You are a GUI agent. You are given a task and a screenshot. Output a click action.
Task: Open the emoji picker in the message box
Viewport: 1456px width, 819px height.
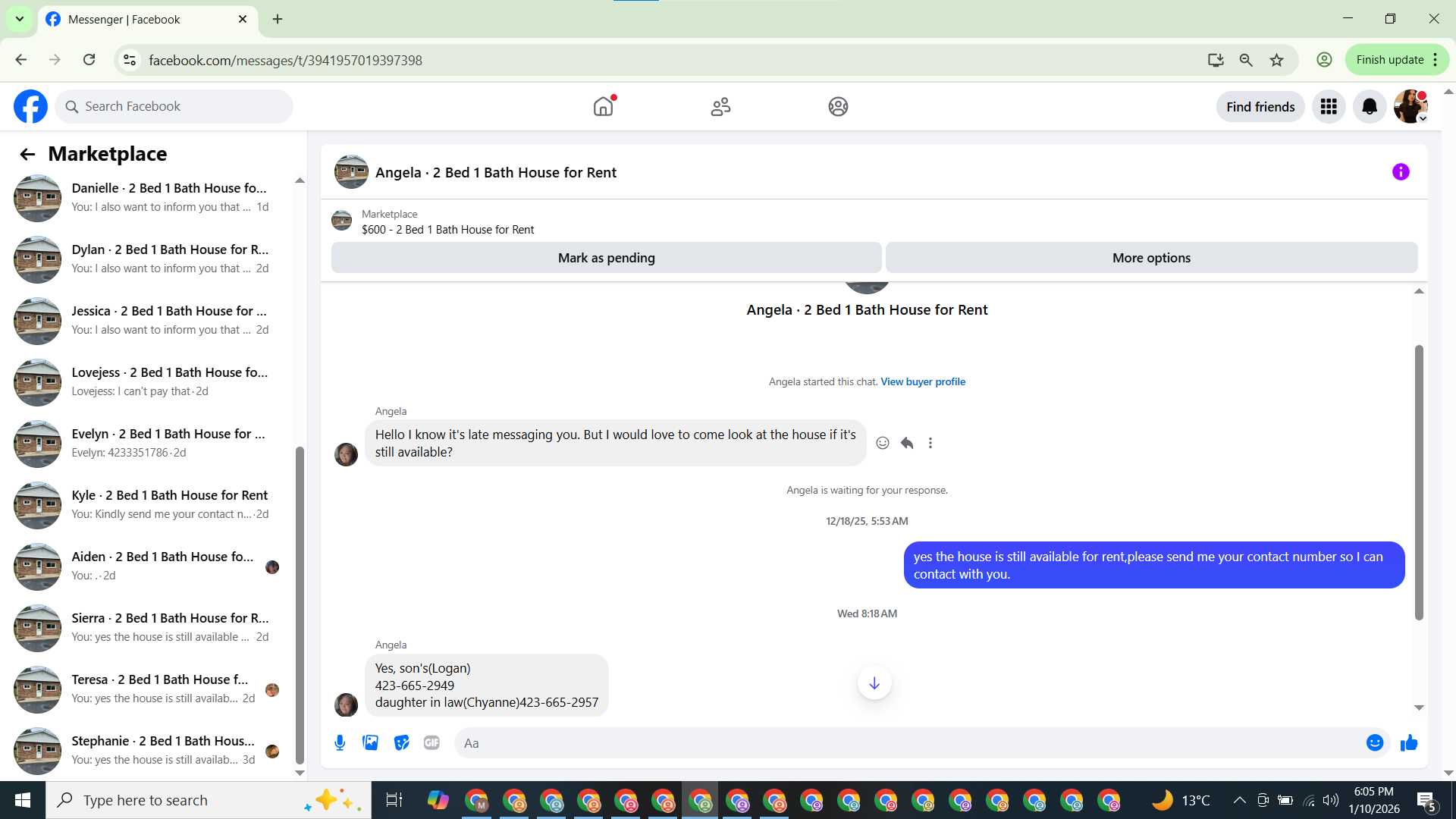(x=1374, y=743)
